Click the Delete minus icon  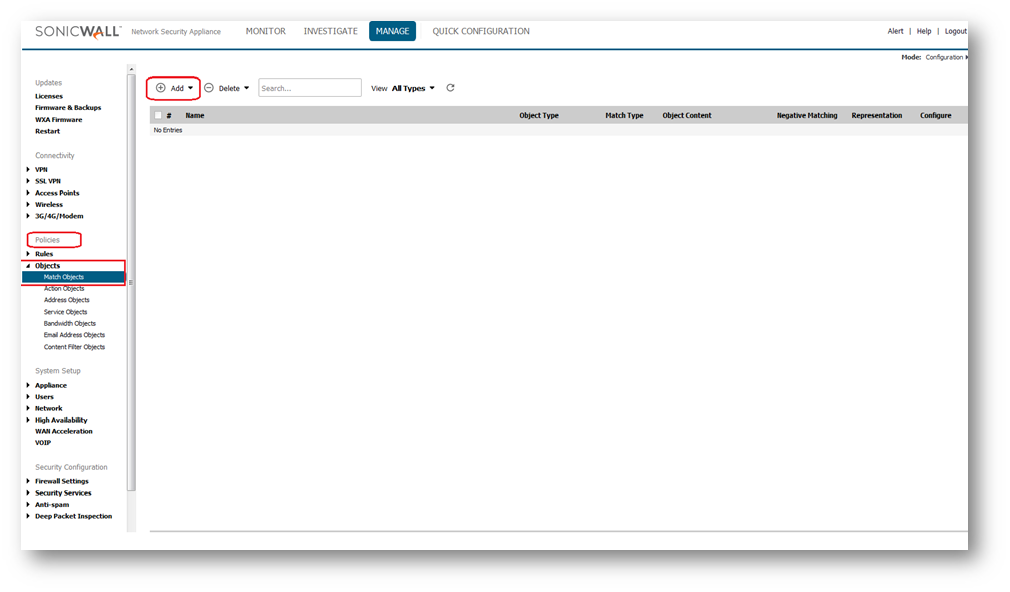(209, 88)
